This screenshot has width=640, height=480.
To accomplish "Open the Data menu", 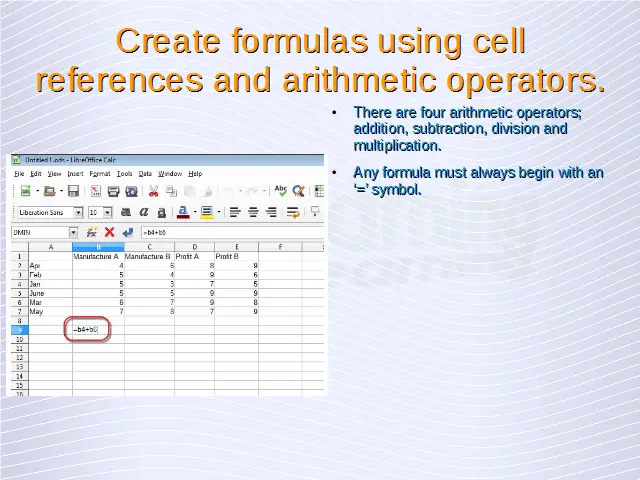I will click(x=145, y=174).
